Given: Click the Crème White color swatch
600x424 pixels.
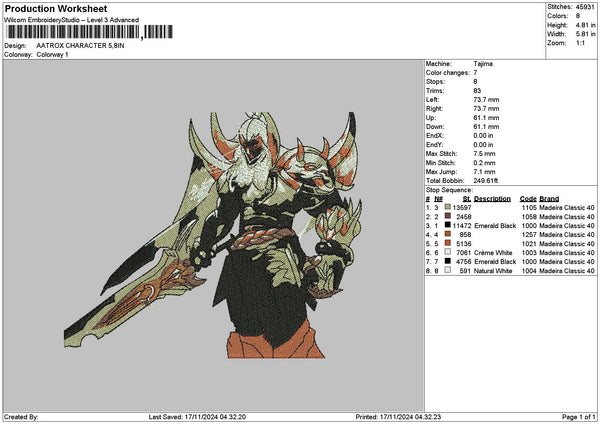Looking at the screenshot, I should [449, 252].
